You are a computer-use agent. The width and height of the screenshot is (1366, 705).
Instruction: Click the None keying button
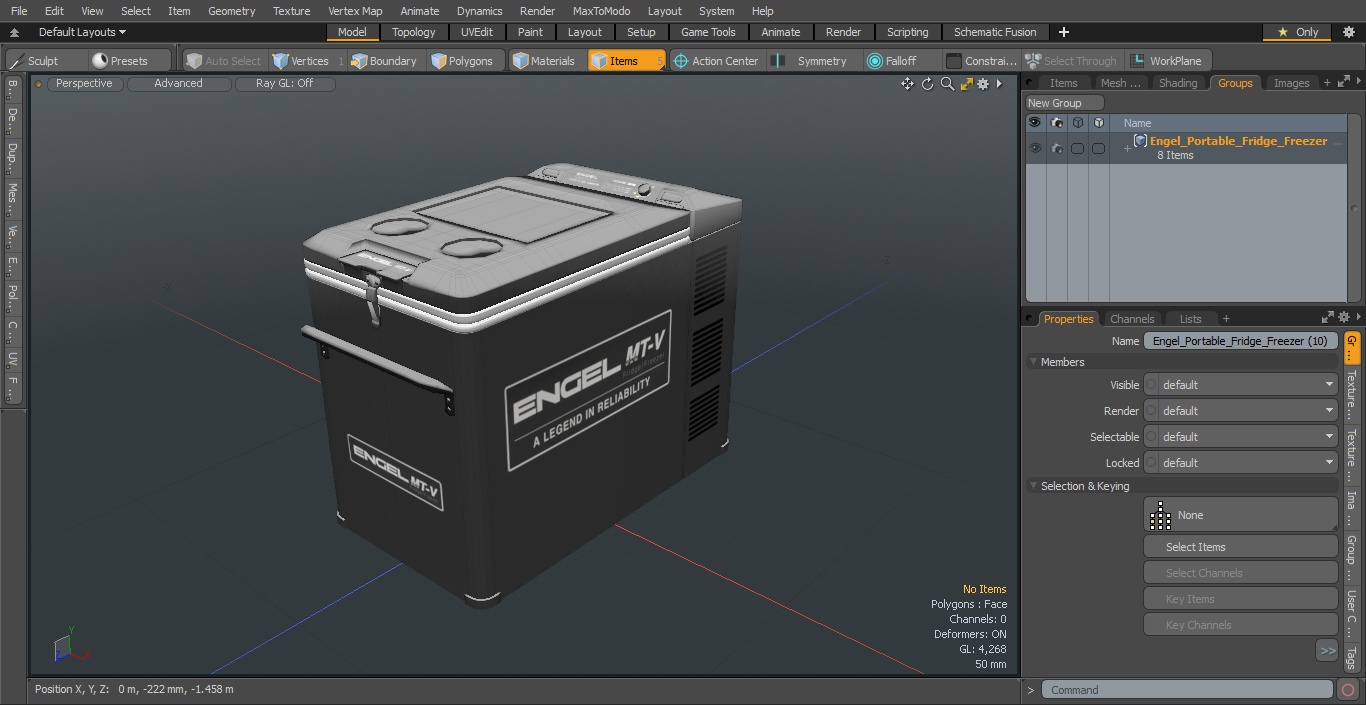point(1241,515)
